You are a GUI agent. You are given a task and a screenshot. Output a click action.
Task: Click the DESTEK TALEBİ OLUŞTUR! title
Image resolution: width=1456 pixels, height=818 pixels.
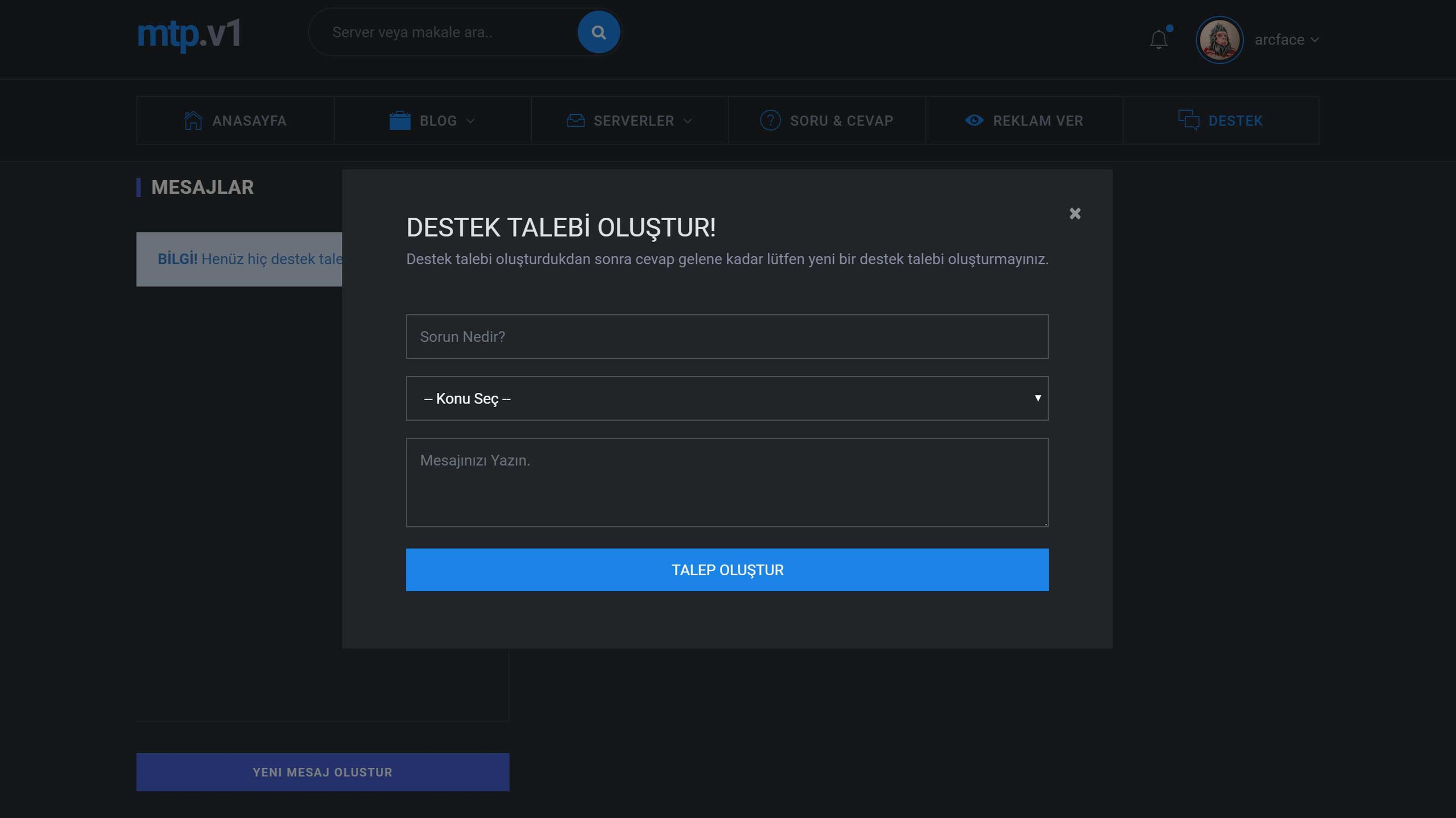561,227
